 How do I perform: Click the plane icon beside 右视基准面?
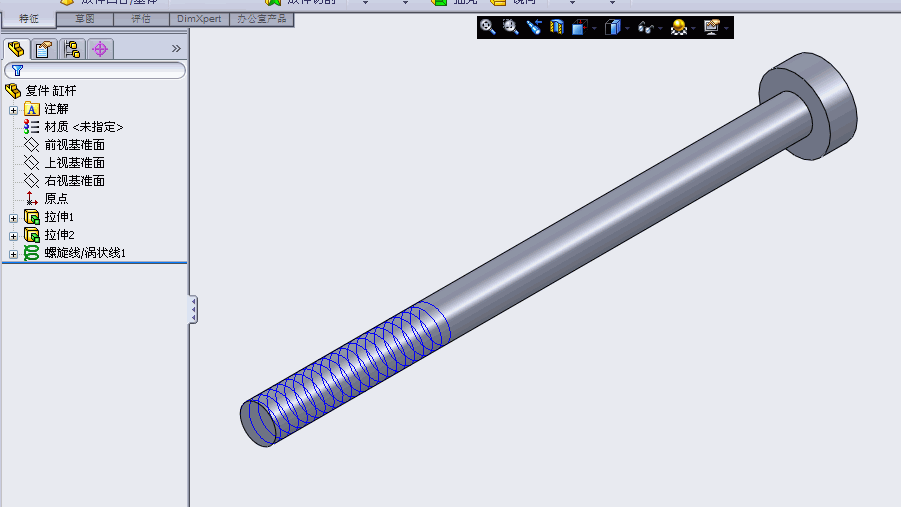point(32,180)
